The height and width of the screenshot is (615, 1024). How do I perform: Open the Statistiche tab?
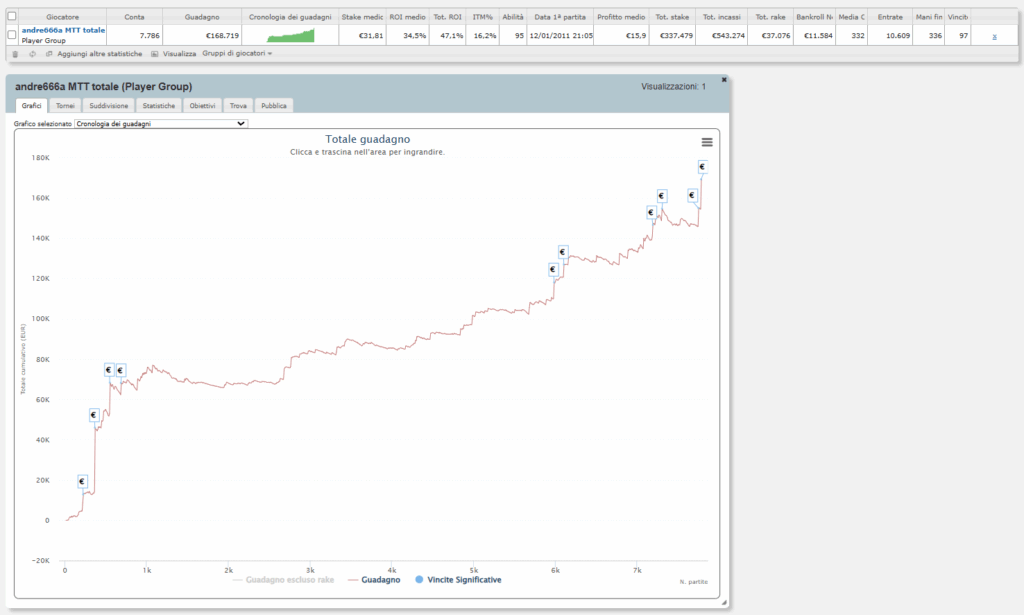click(159, 106)
